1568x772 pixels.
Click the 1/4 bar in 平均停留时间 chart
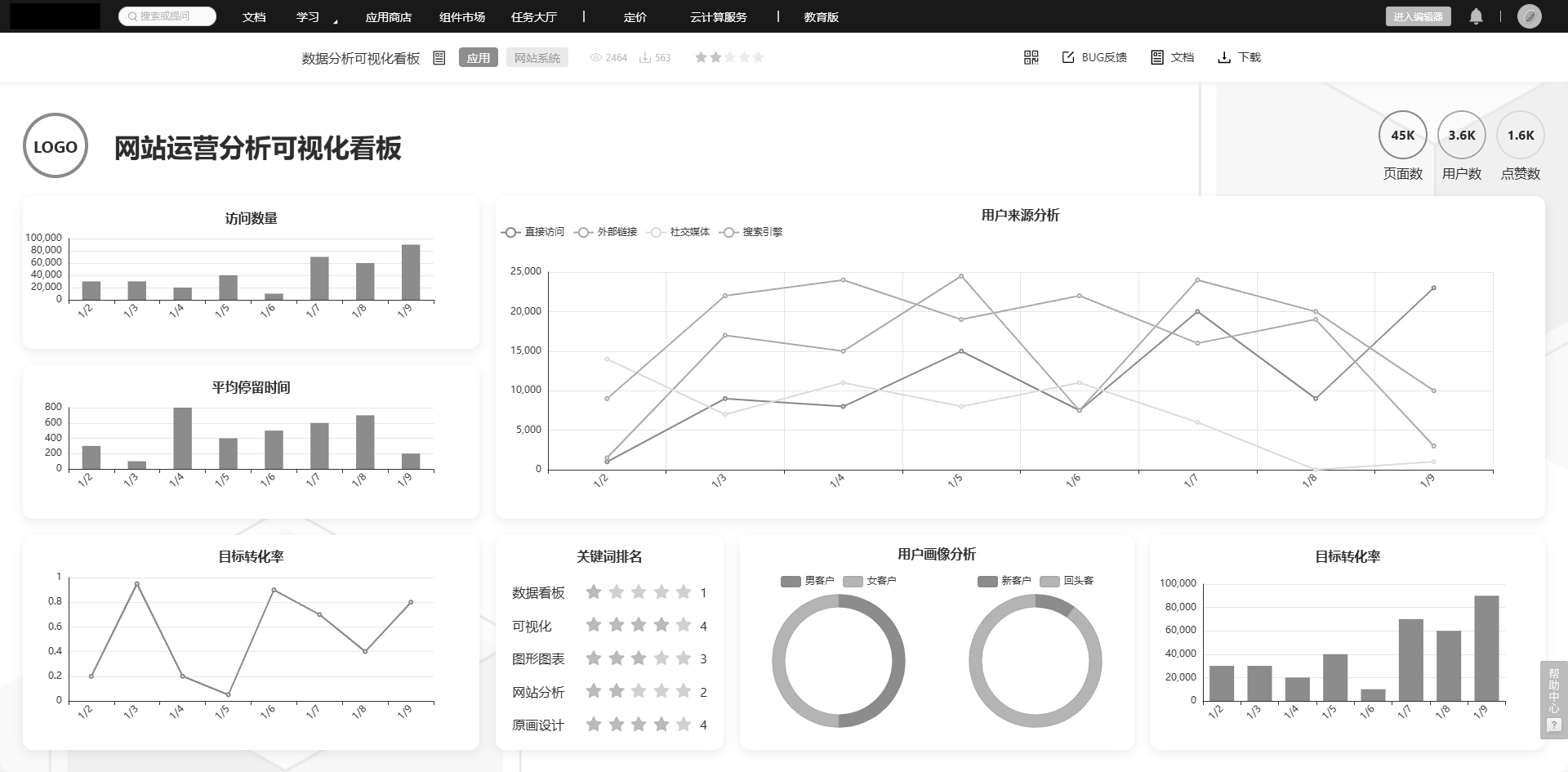(183, 439)
